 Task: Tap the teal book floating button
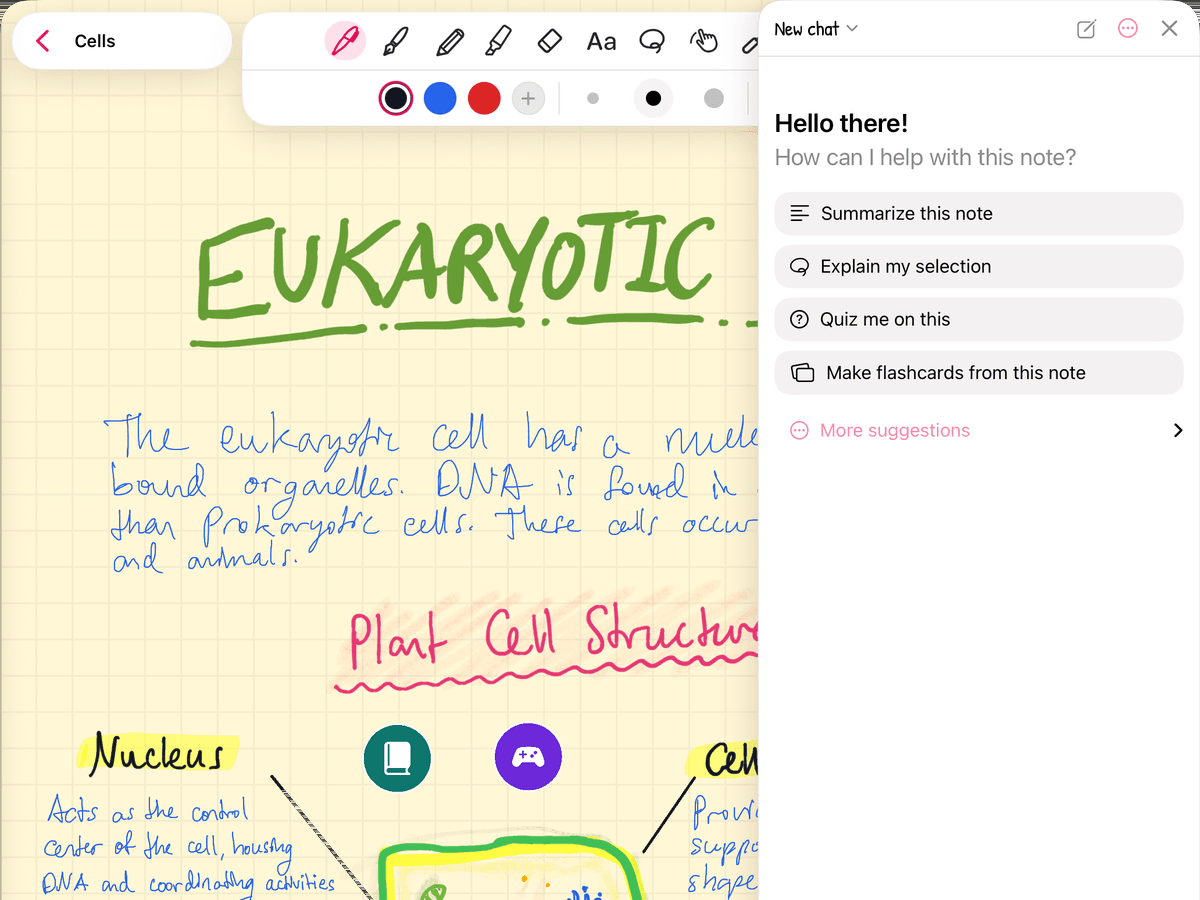397,757
